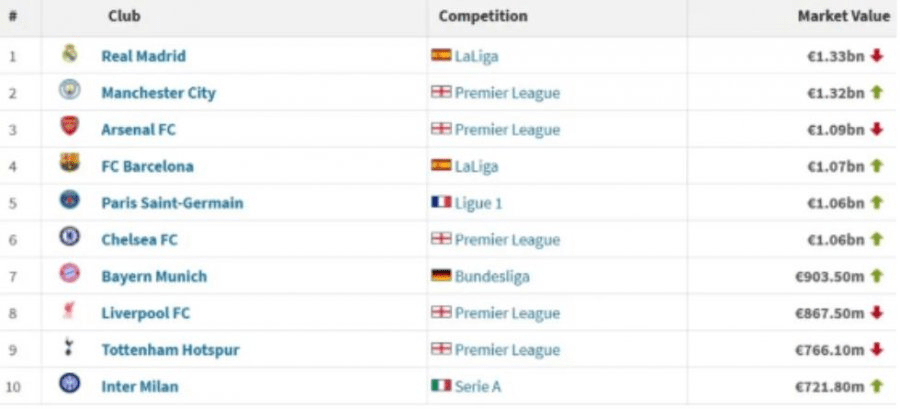The height and width of the screenshot is (409, 900).
Task: Click the Manchester City club crest
Action: [69, 90]
